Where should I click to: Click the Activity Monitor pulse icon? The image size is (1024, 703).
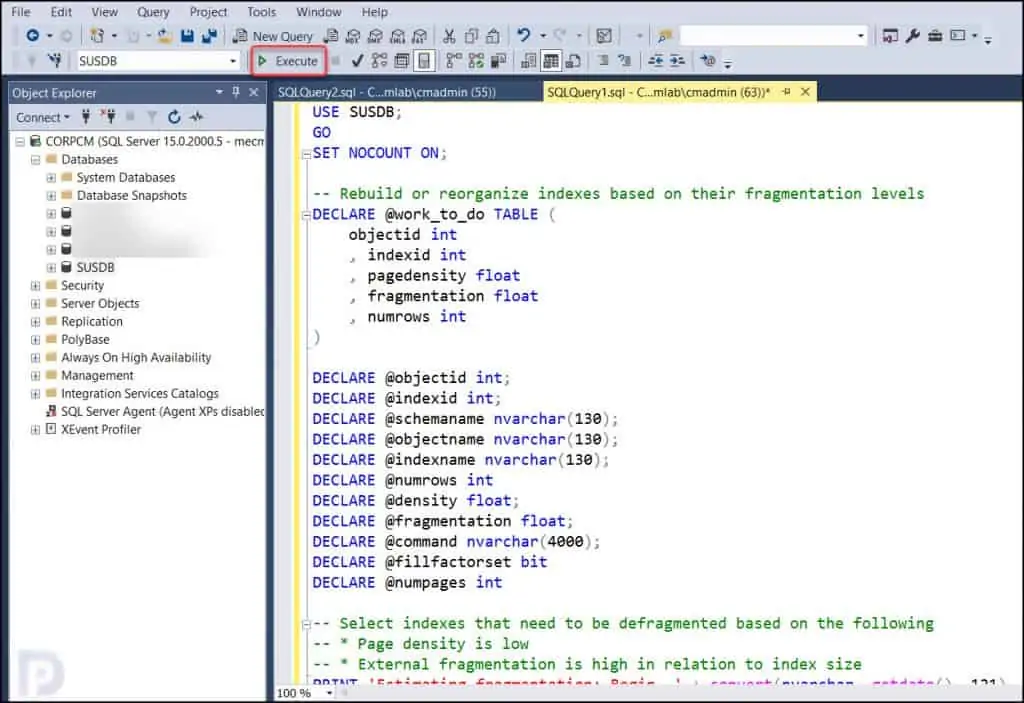point(196,117)
